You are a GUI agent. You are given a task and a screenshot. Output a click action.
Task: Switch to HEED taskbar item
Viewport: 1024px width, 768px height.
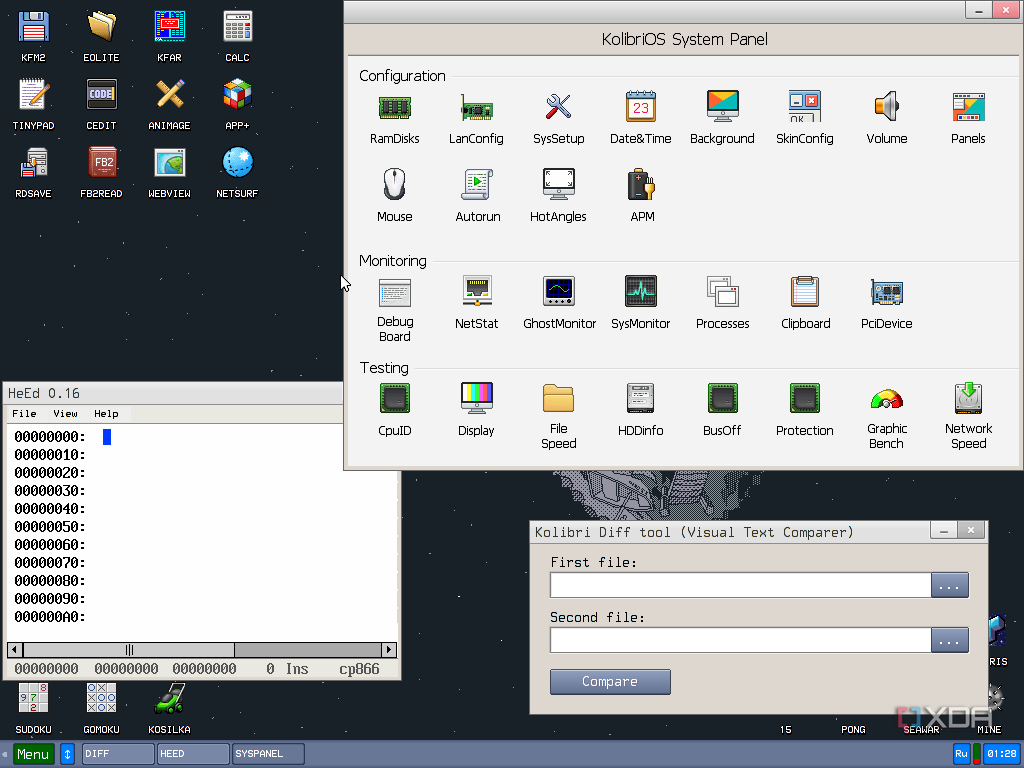pyautogui.click(x=193, y=754)
